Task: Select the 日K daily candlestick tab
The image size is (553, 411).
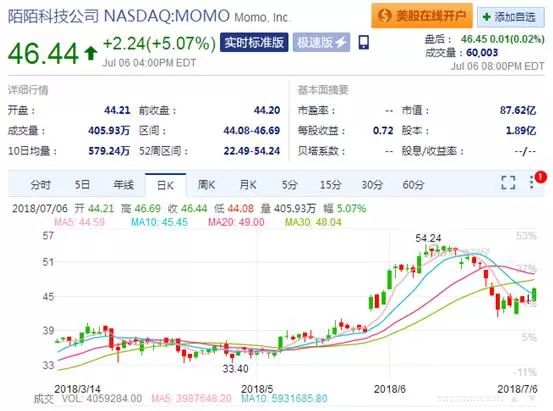Action: 165,185
